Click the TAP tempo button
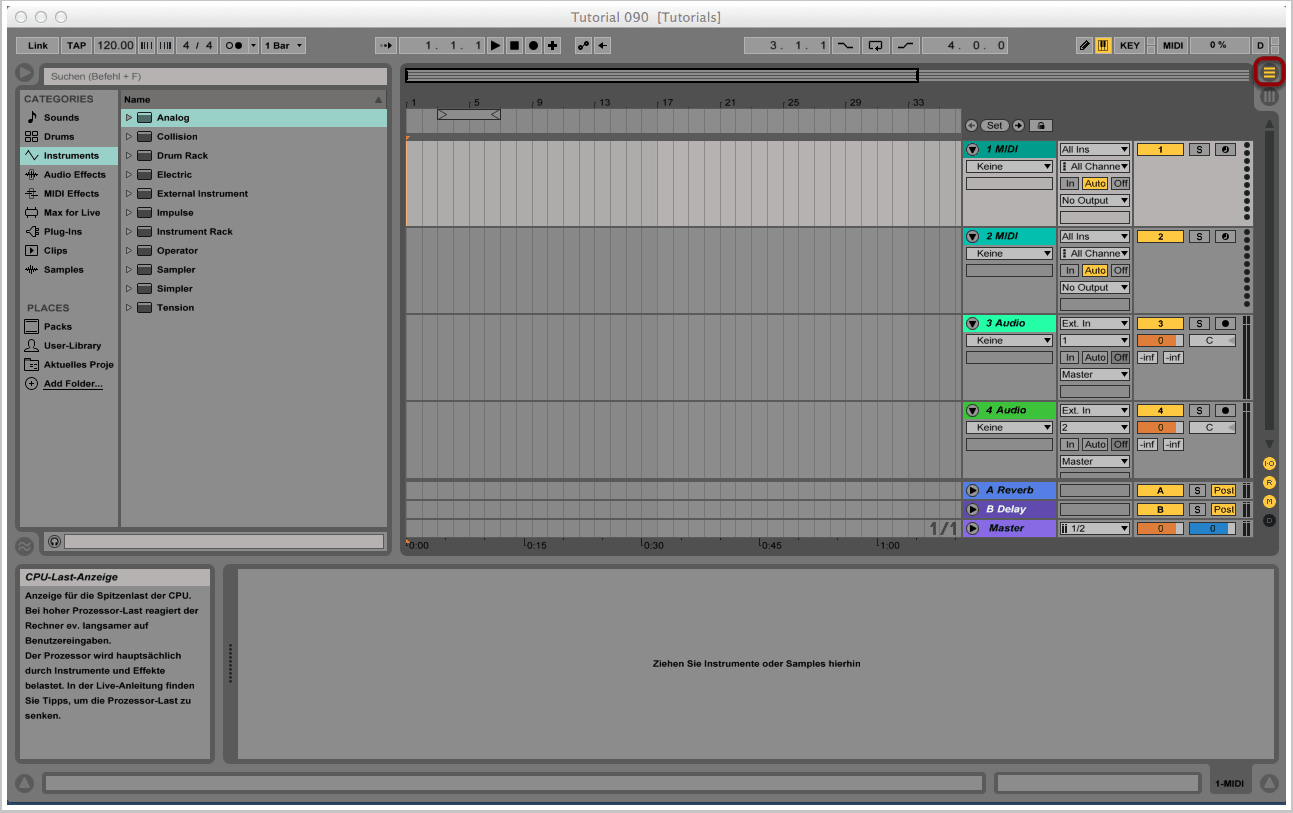This screenshot has width=1293, height=813. click(76, 46)
